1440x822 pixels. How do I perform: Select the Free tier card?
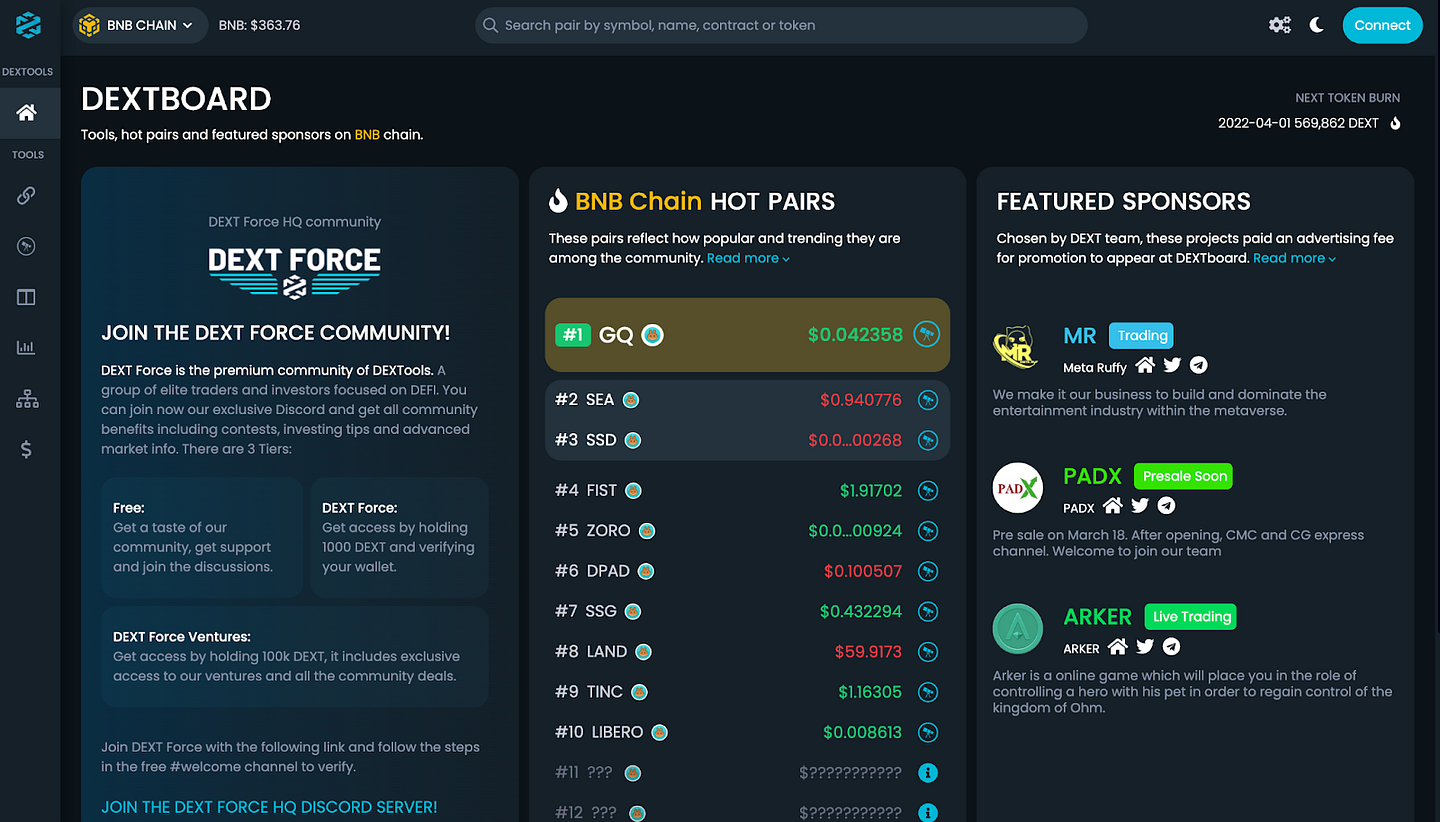[202, 538]
